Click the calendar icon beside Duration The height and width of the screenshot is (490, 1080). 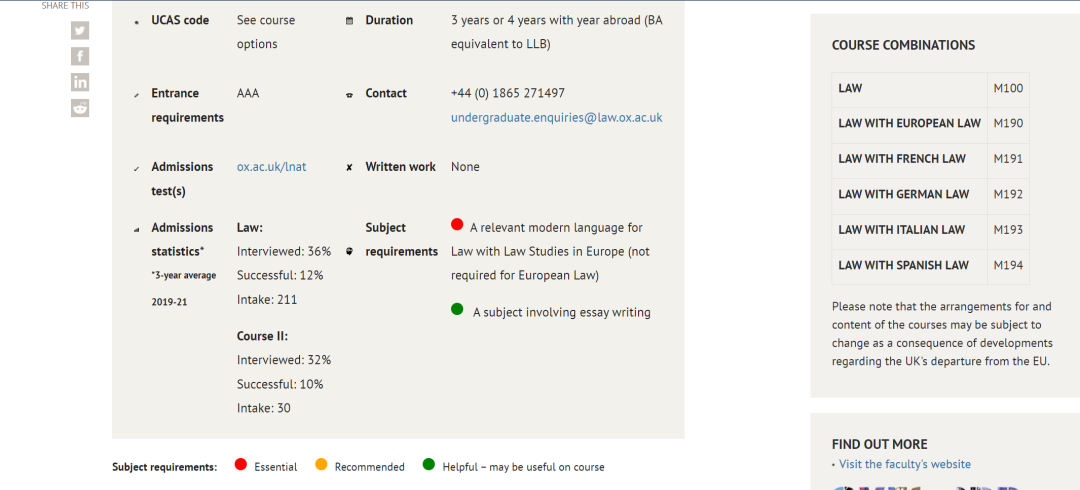tap(349, 21)
